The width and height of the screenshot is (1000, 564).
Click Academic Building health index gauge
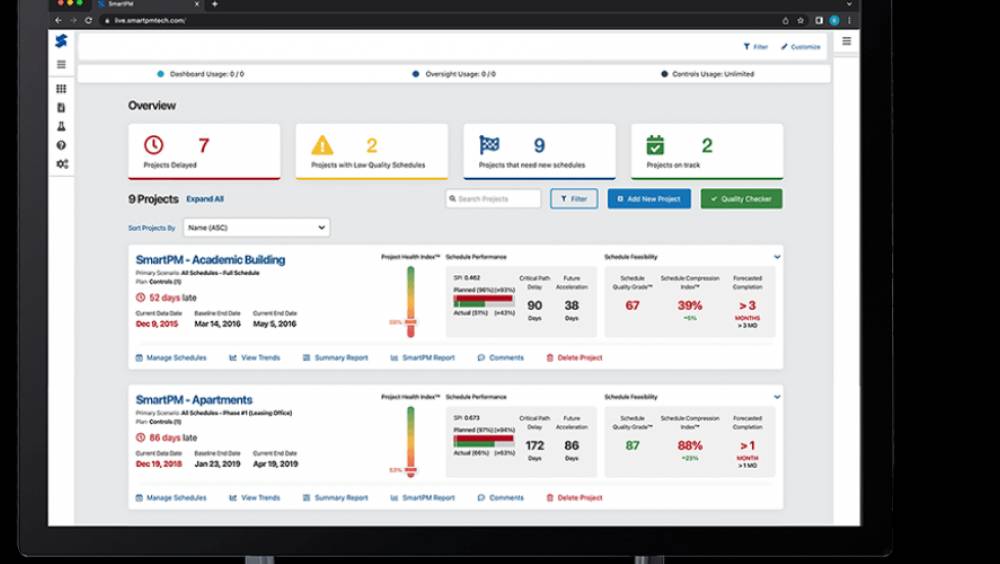(411, 302)
